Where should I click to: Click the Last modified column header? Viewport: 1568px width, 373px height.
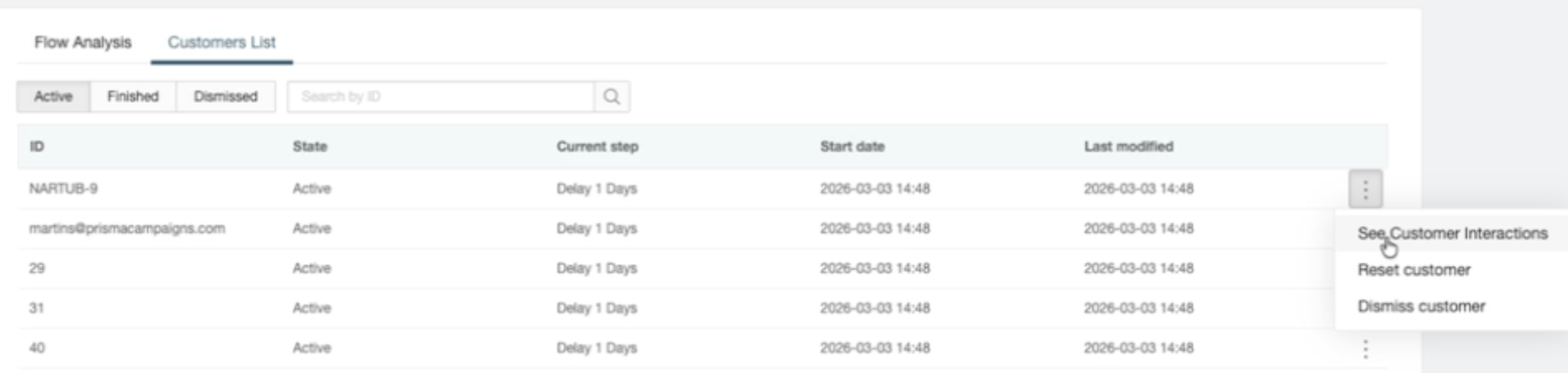[1128, 147]
